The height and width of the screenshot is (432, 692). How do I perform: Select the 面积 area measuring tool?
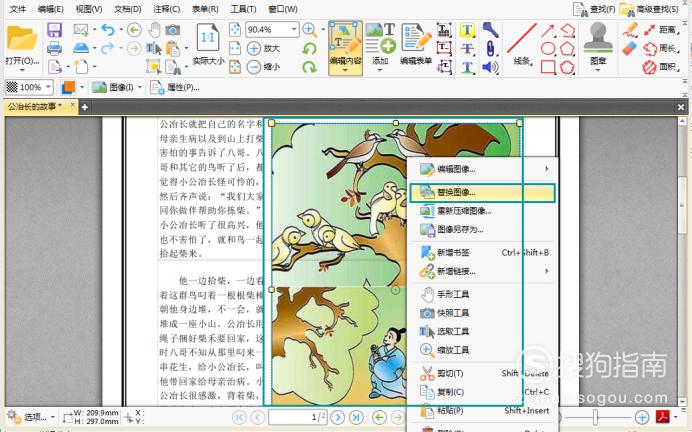[x=661, y=67]
